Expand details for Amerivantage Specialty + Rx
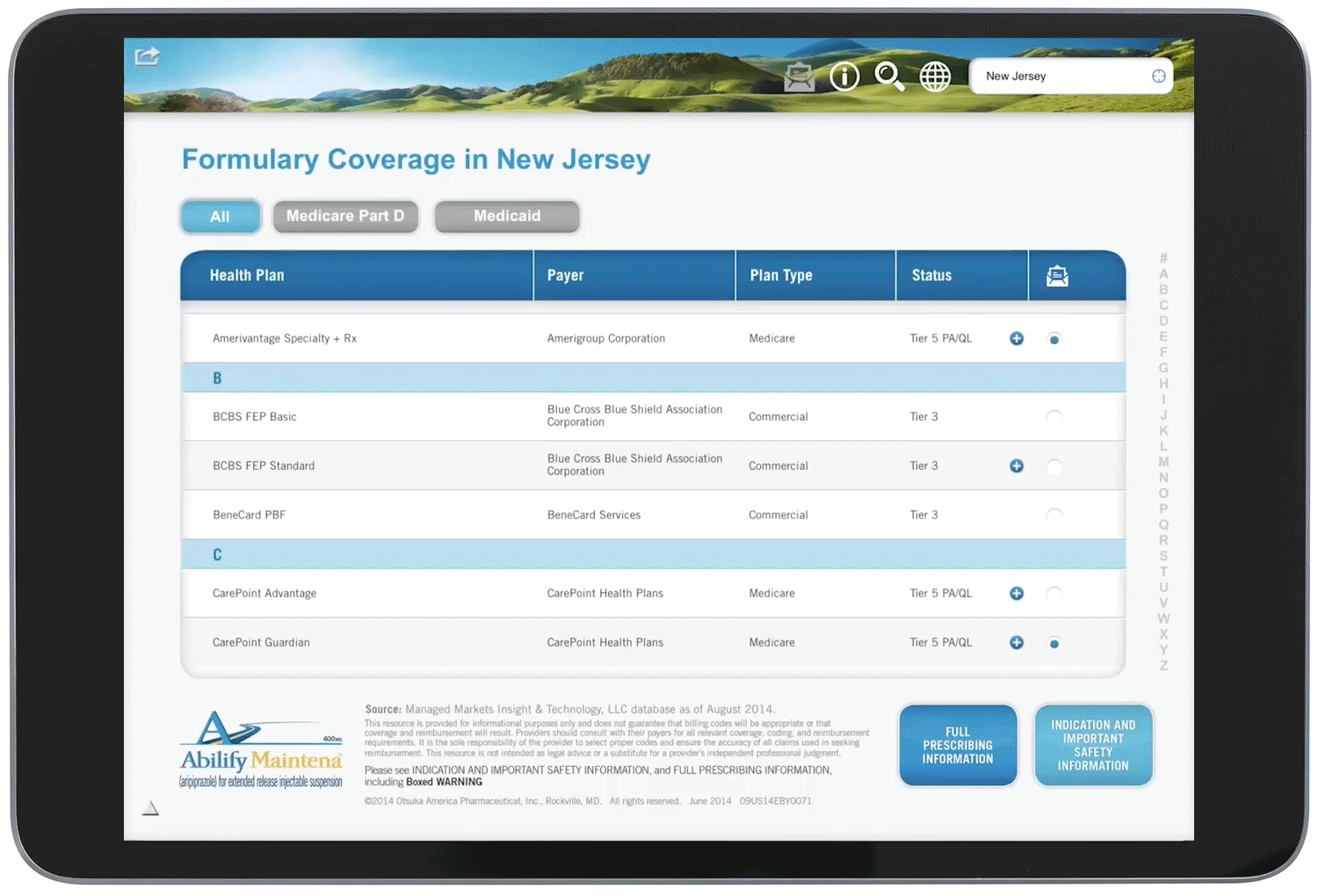The image size is (1318, 896). [1017, 338]
